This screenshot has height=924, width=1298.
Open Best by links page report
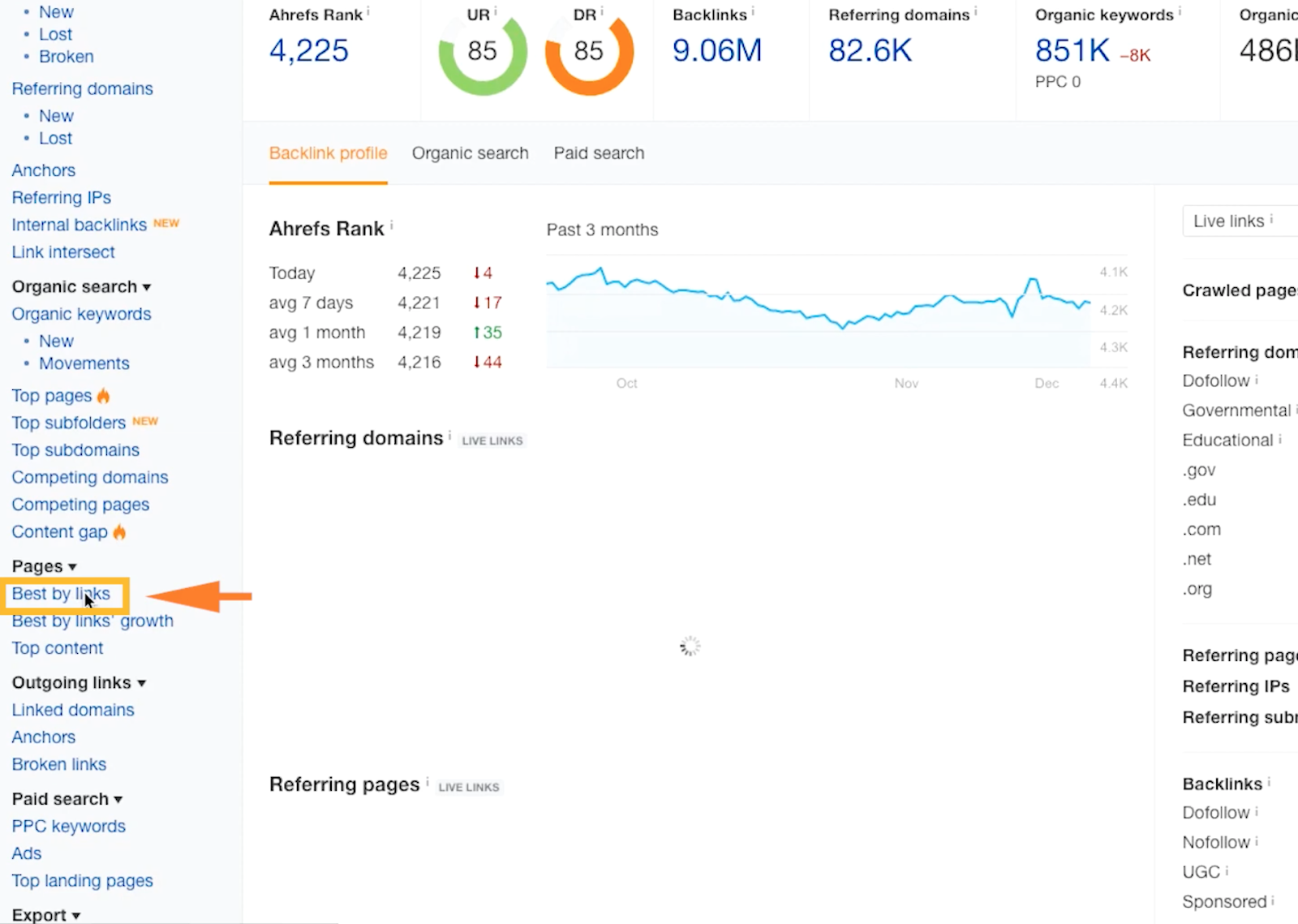pos(61,594)
